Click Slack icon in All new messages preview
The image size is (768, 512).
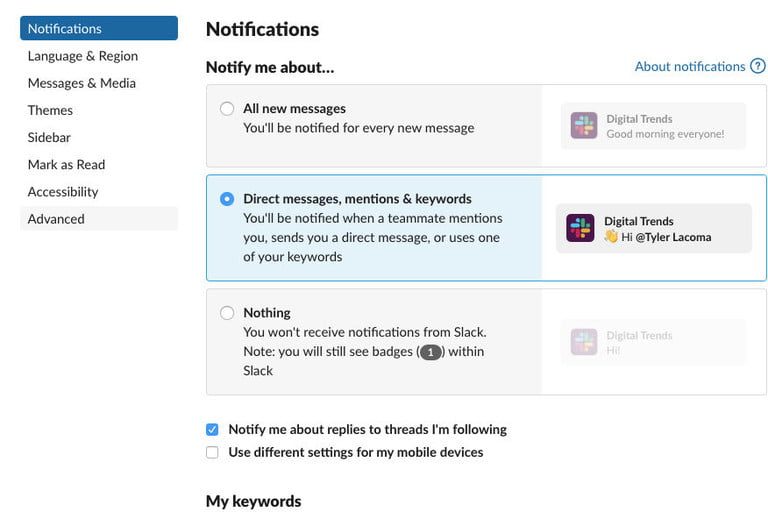point(584,126)
